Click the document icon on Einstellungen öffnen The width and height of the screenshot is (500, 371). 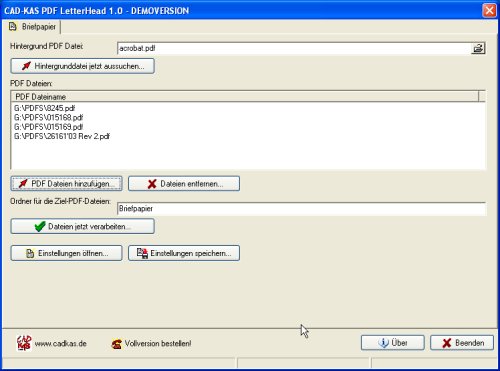(30, 253)
